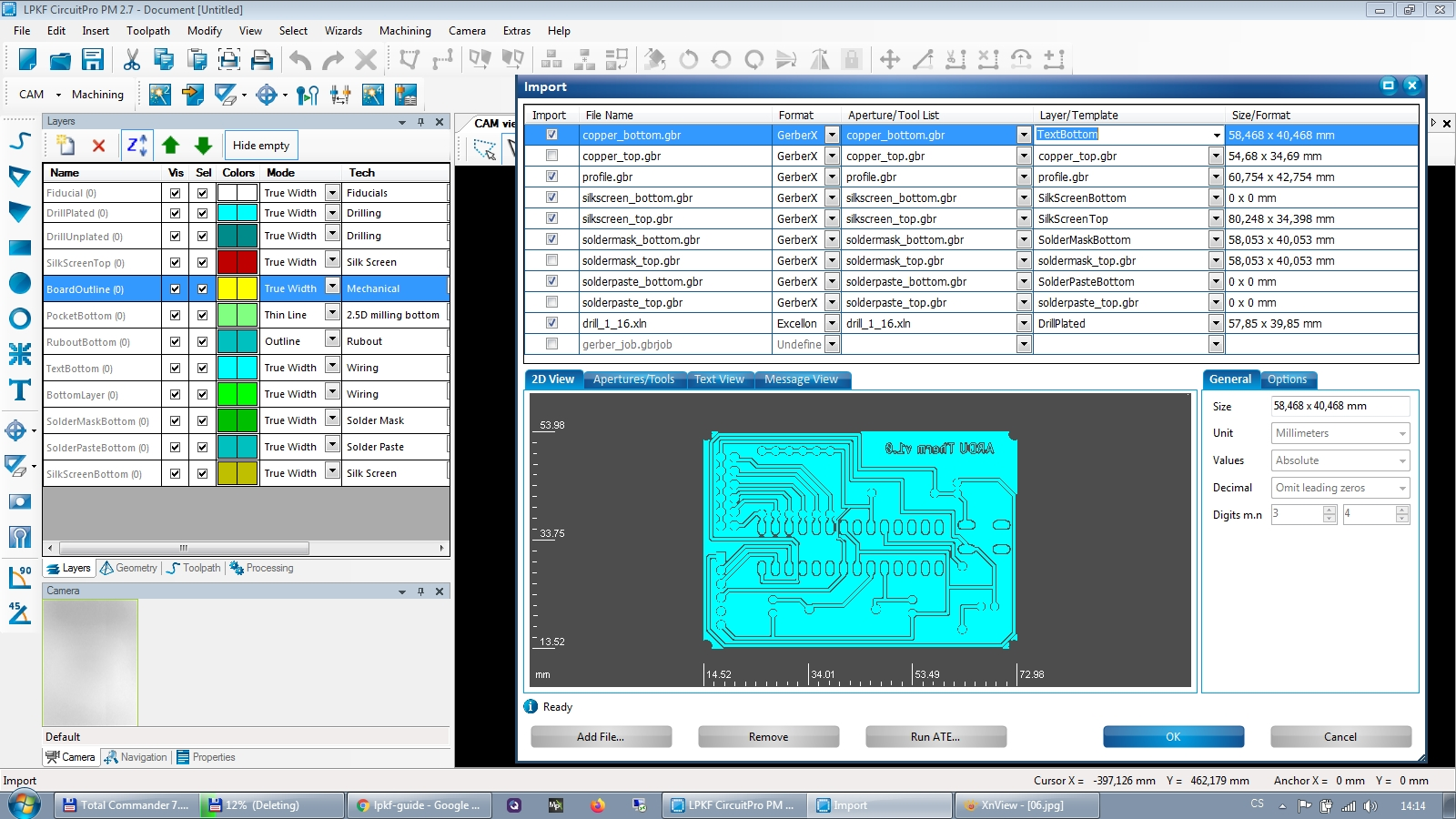Select the closed polygon outline tool in sidebar

pyautogui.click(x=20, y=177)
